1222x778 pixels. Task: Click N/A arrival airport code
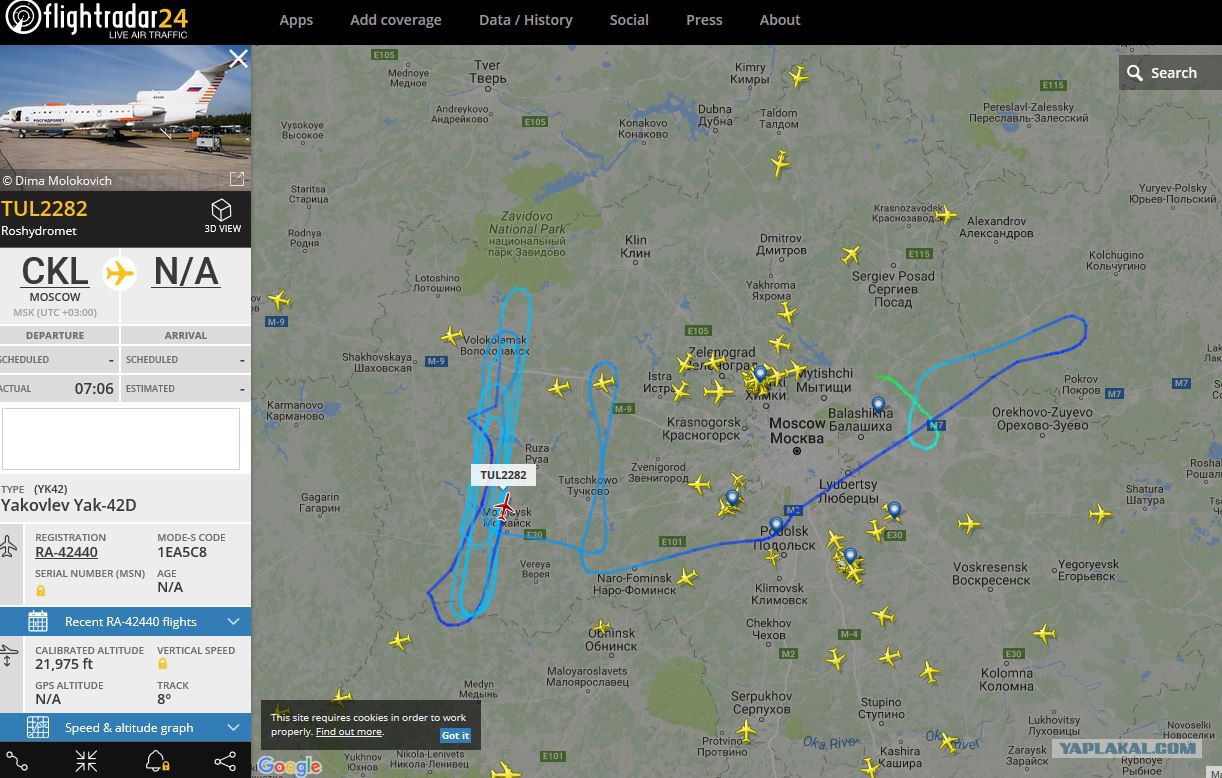[x=185, y=272]
